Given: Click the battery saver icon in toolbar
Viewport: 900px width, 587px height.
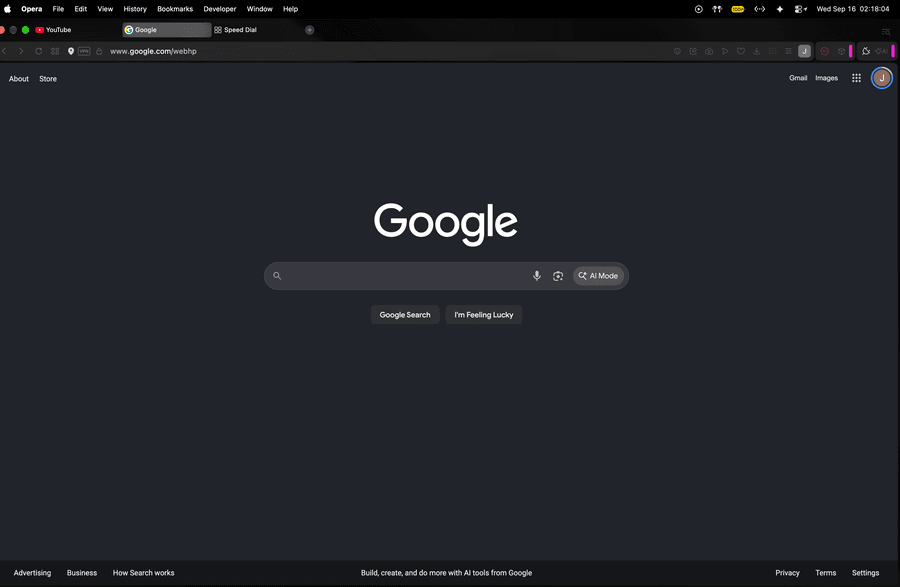Looking at the screenshot, I should (773, 51).
